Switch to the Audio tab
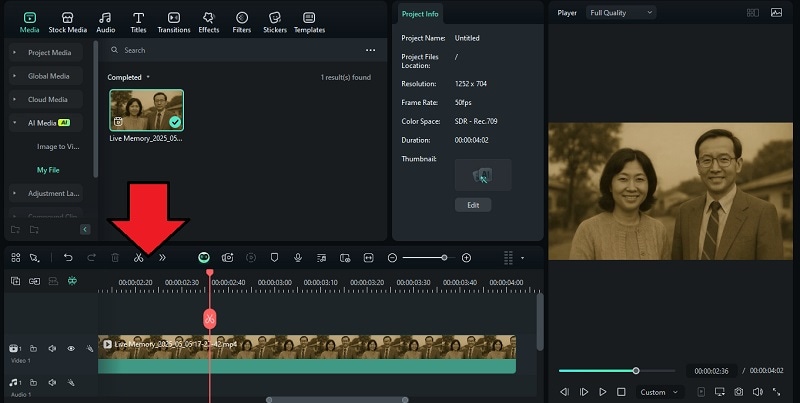This screenshot has width=800, height=403. point(106,23)
